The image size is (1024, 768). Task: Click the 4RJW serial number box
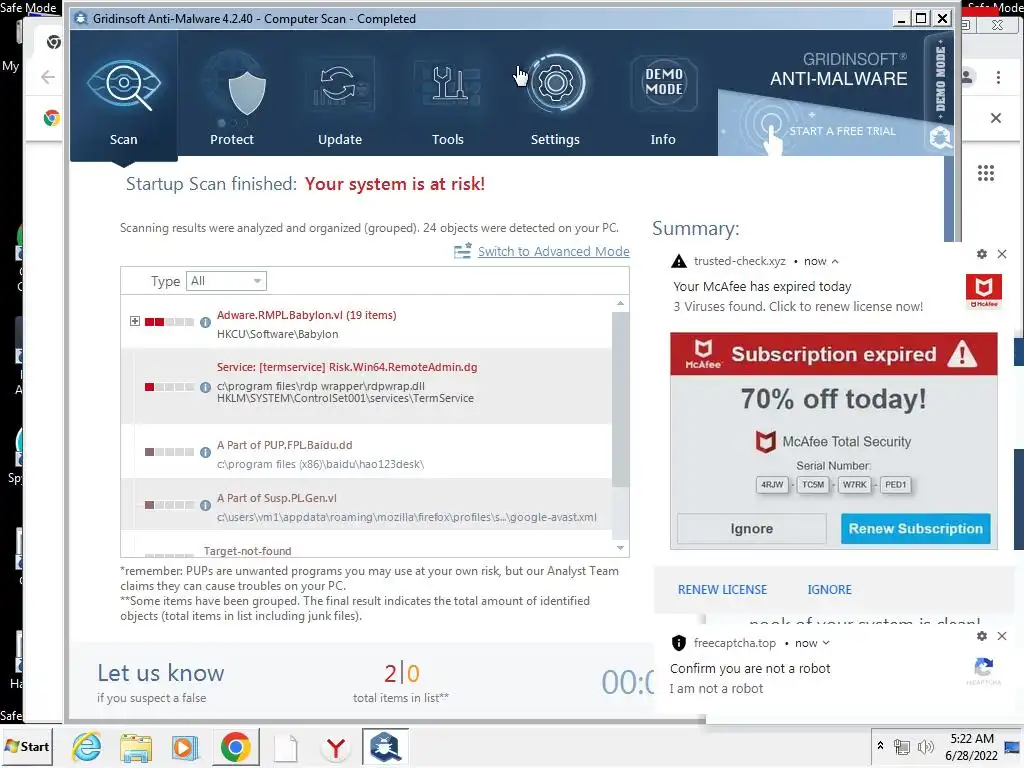coord(772,485)
